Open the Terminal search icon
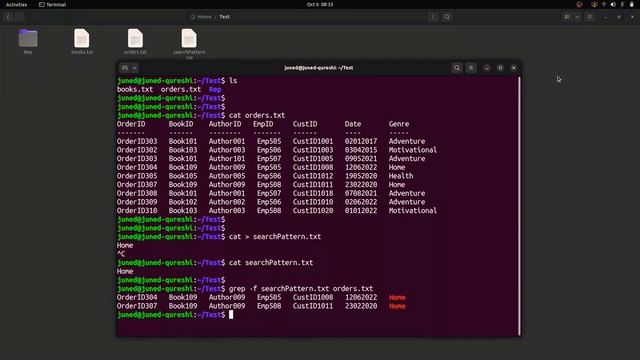Viewport: 640px width, 360px height. [457, 68]
